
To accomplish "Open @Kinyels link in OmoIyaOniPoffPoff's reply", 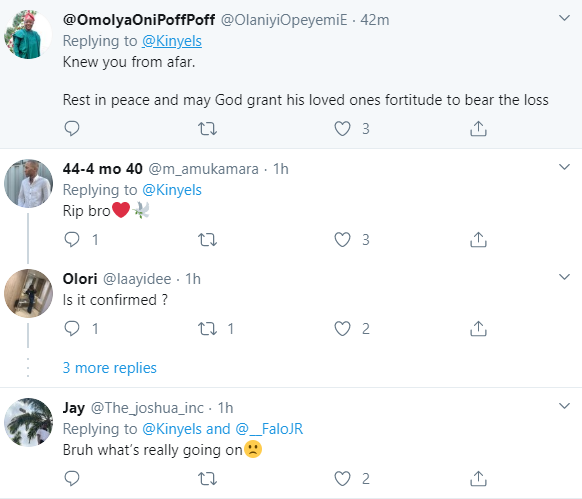I will coord(172,41).
